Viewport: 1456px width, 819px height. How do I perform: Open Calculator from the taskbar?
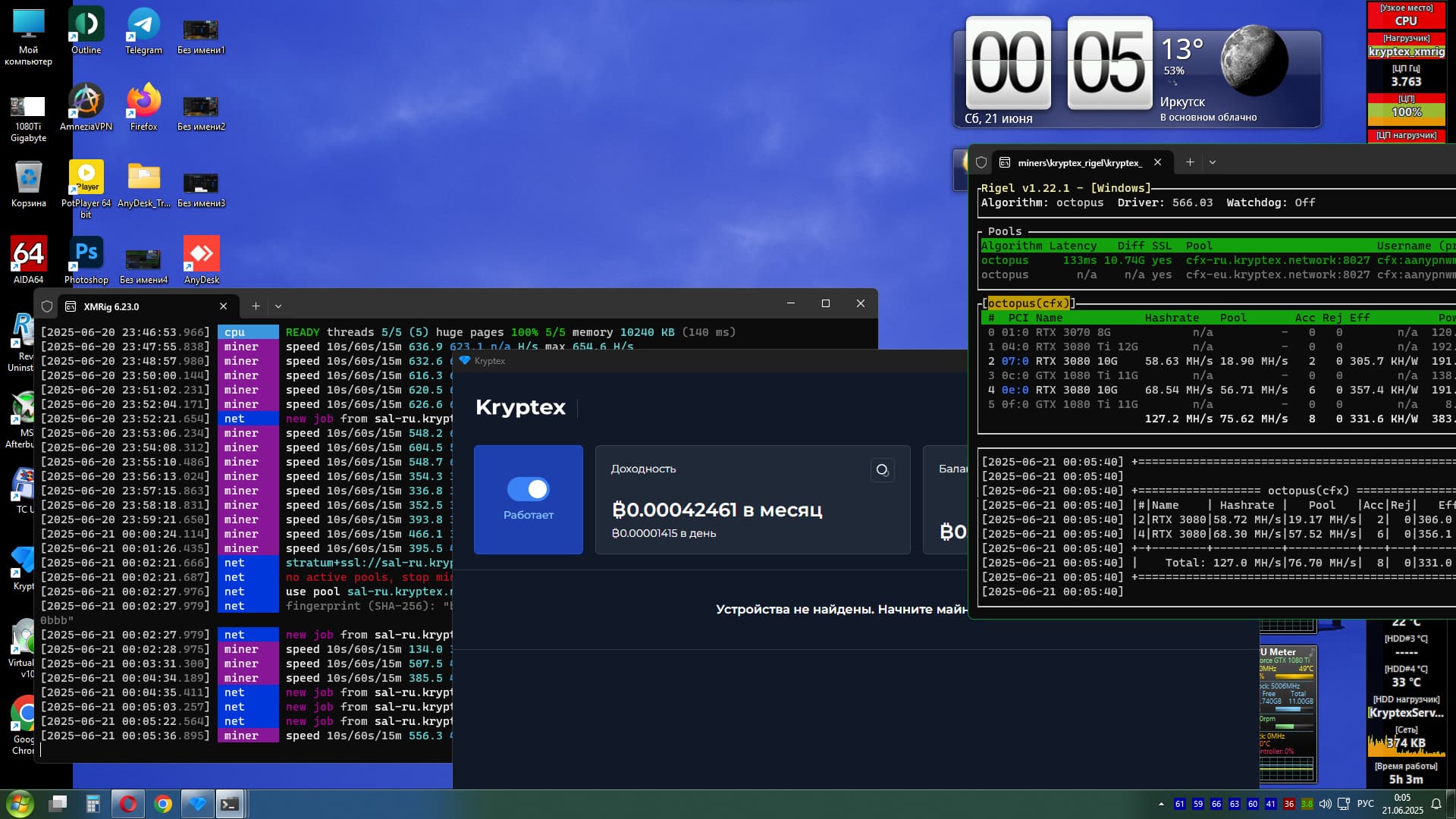coord(93,804)
